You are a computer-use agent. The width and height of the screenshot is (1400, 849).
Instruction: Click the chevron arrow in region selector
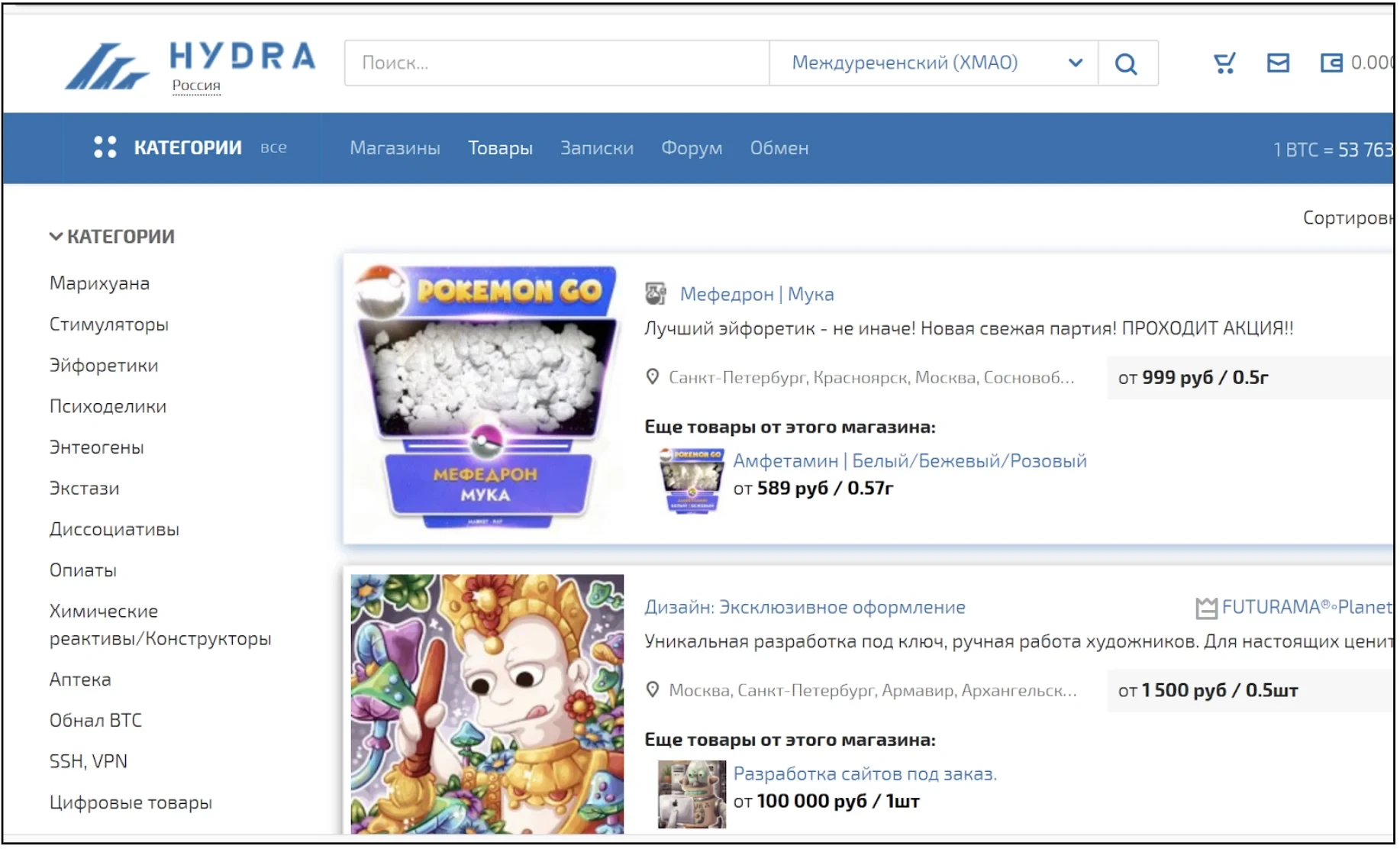1075,63
